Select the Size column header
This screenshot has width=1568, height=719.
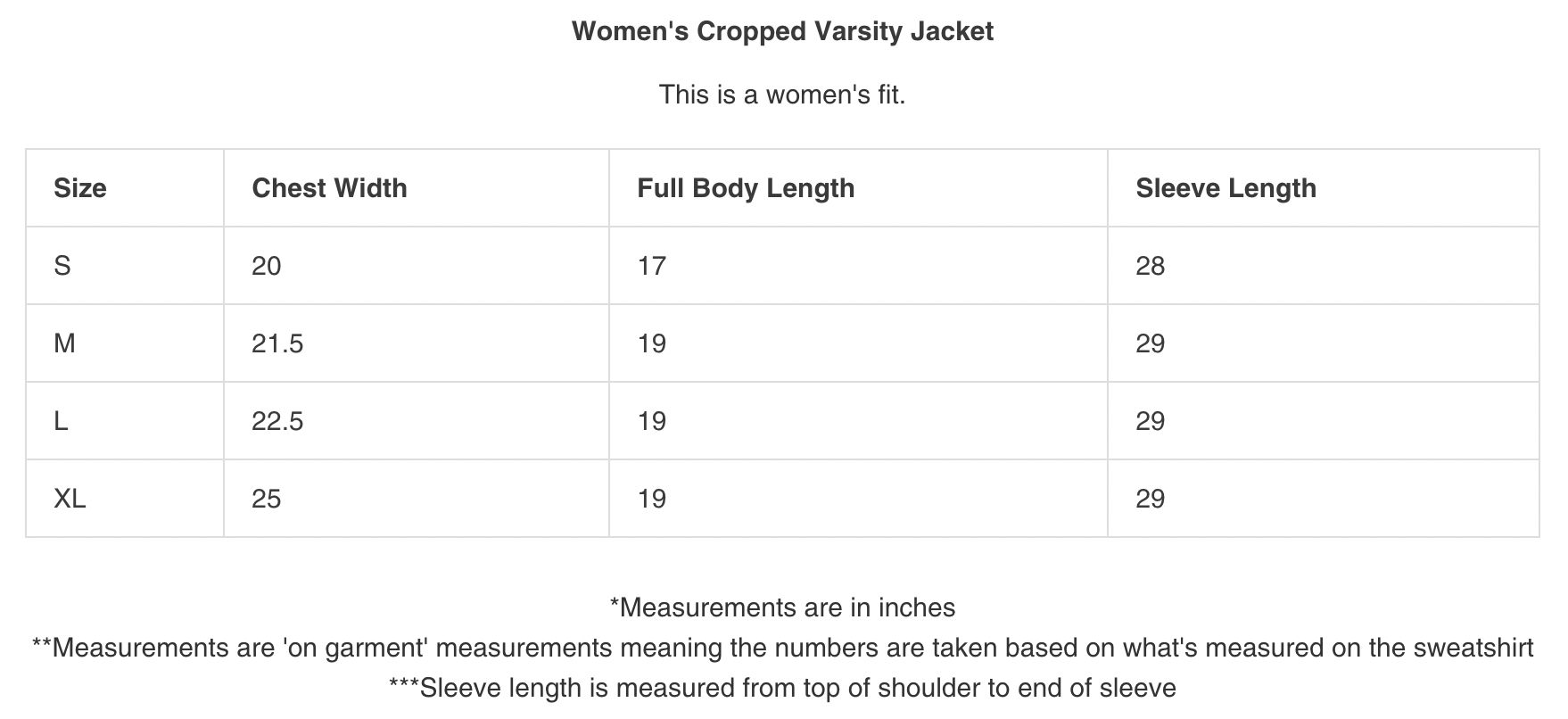(80, 188)
